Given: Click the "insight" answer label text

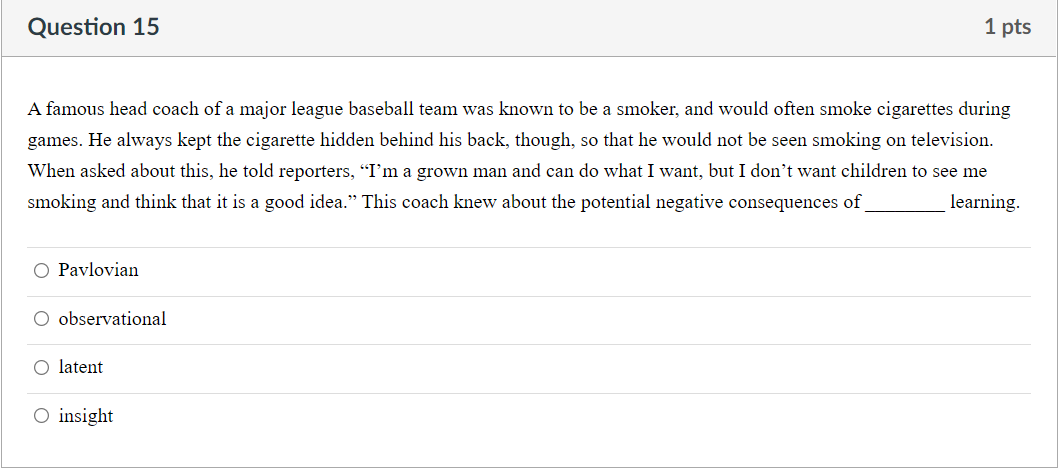Looking at the screenshot, I should (x=86, y=416).
